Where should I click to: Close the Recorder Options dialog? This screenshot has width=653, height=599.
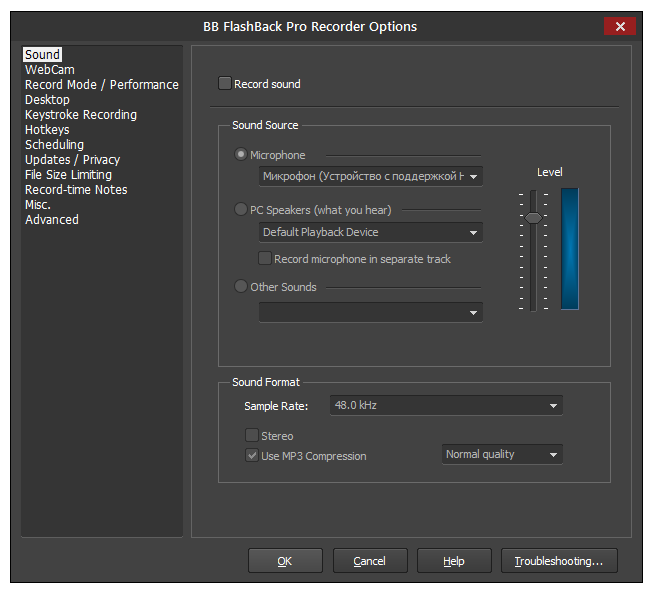[620, 26]
